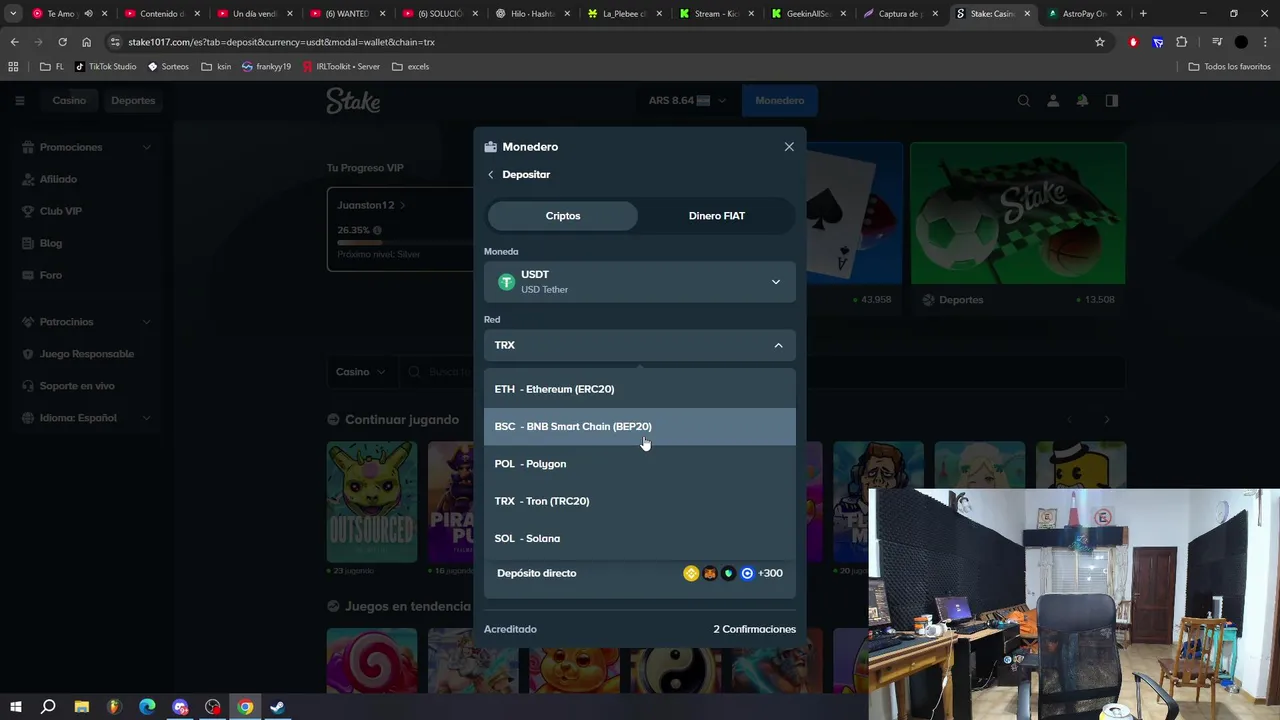Open the Chrome home page button
Screen dimensions: 1280x720
pyautogui.click(x=86, y=42)
